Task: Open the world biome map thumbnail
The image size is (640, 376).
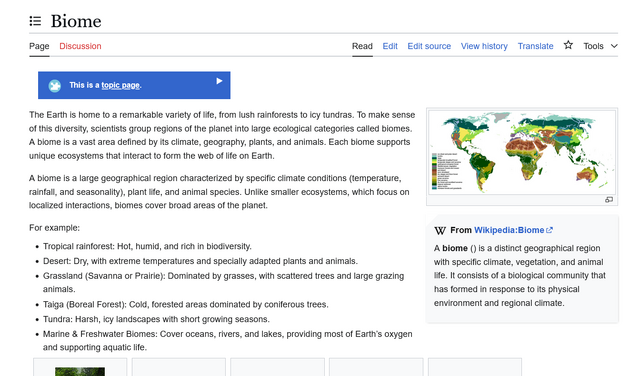Action: [522, 152]
